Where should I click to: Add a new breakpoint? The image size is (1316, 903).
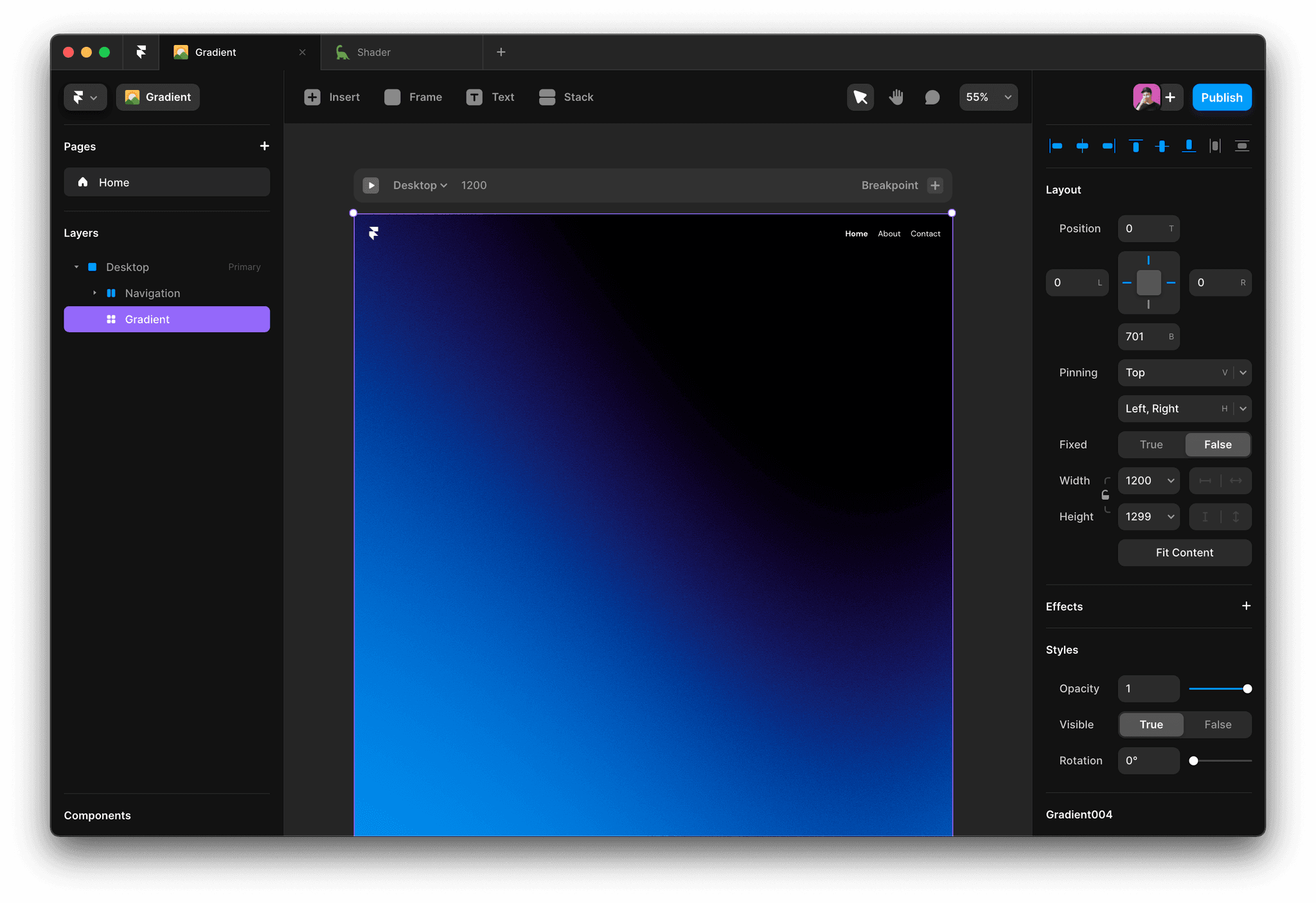coord(935,185)
